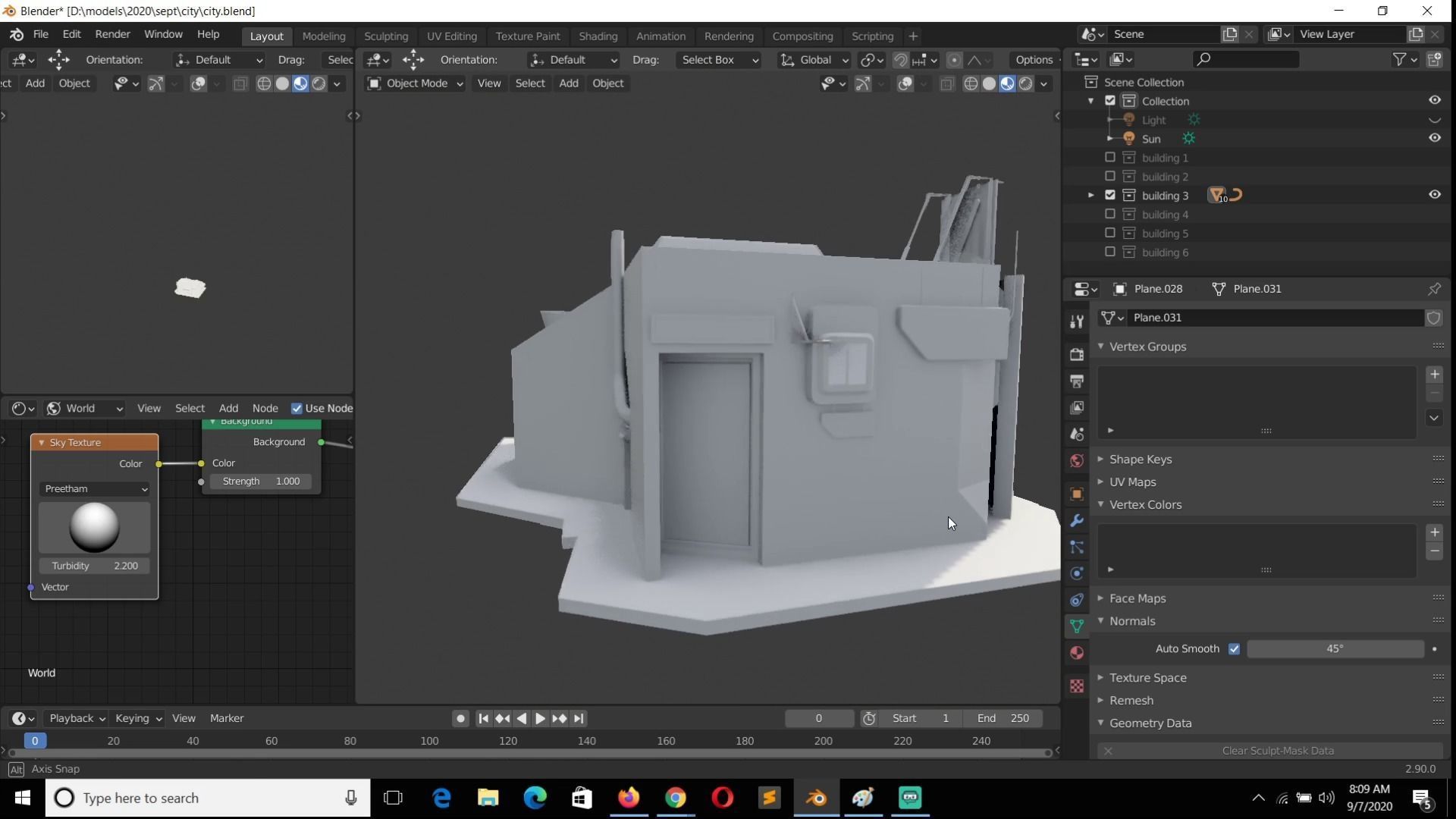The width and height of the screenshot is (1456, 819).
Task: Open the Material properties tab icon
Action: [x=1076, y=653]
